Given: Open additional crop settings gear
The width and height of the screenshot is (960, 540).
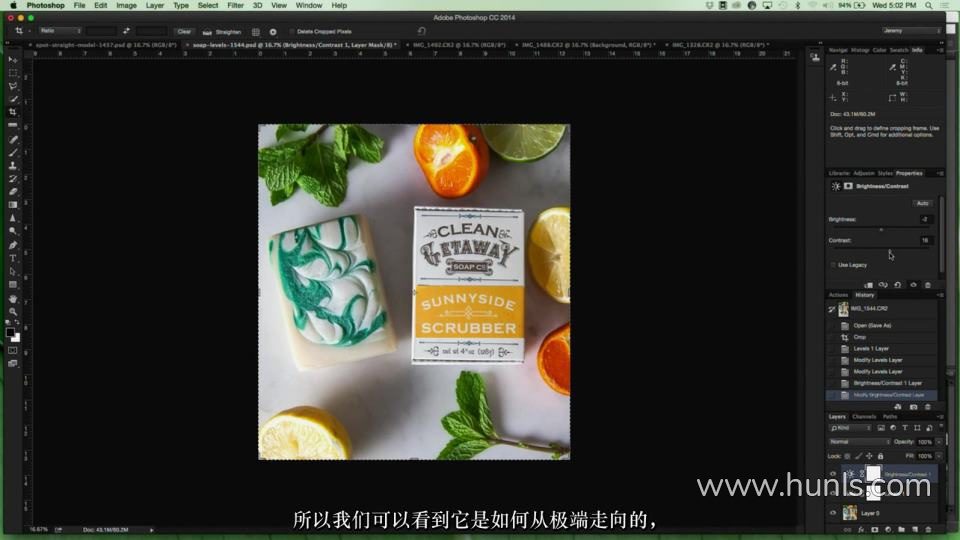Looking at the screenshot, I should coord(273,32).
